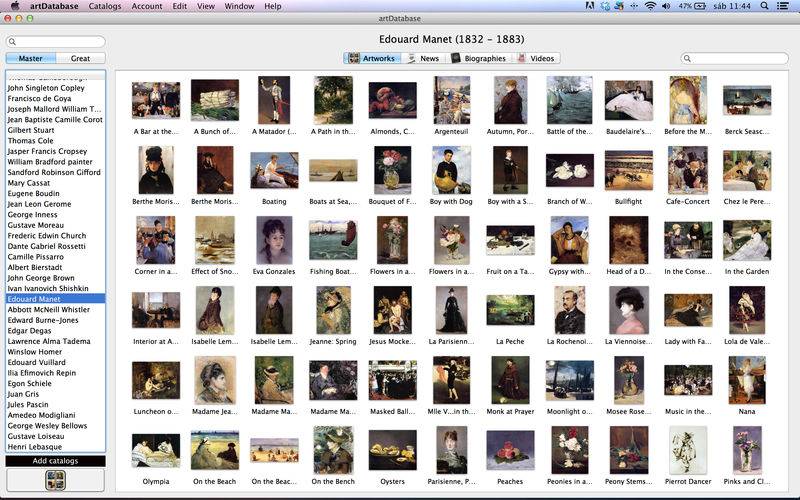Select Egon Schiele in artist list
Screen dimensions: 800x500
tap(55, 383)
